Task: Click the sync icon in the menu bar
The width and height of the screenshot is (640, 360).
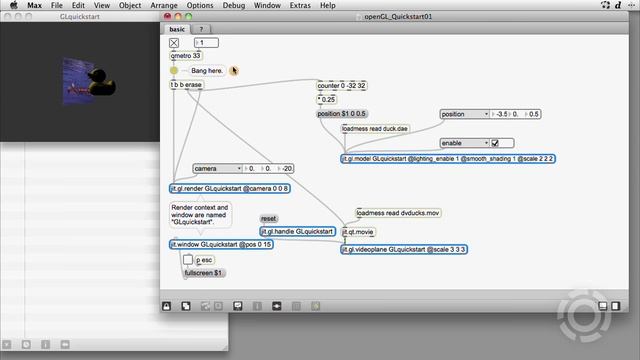Action: (x=605, y=5)
